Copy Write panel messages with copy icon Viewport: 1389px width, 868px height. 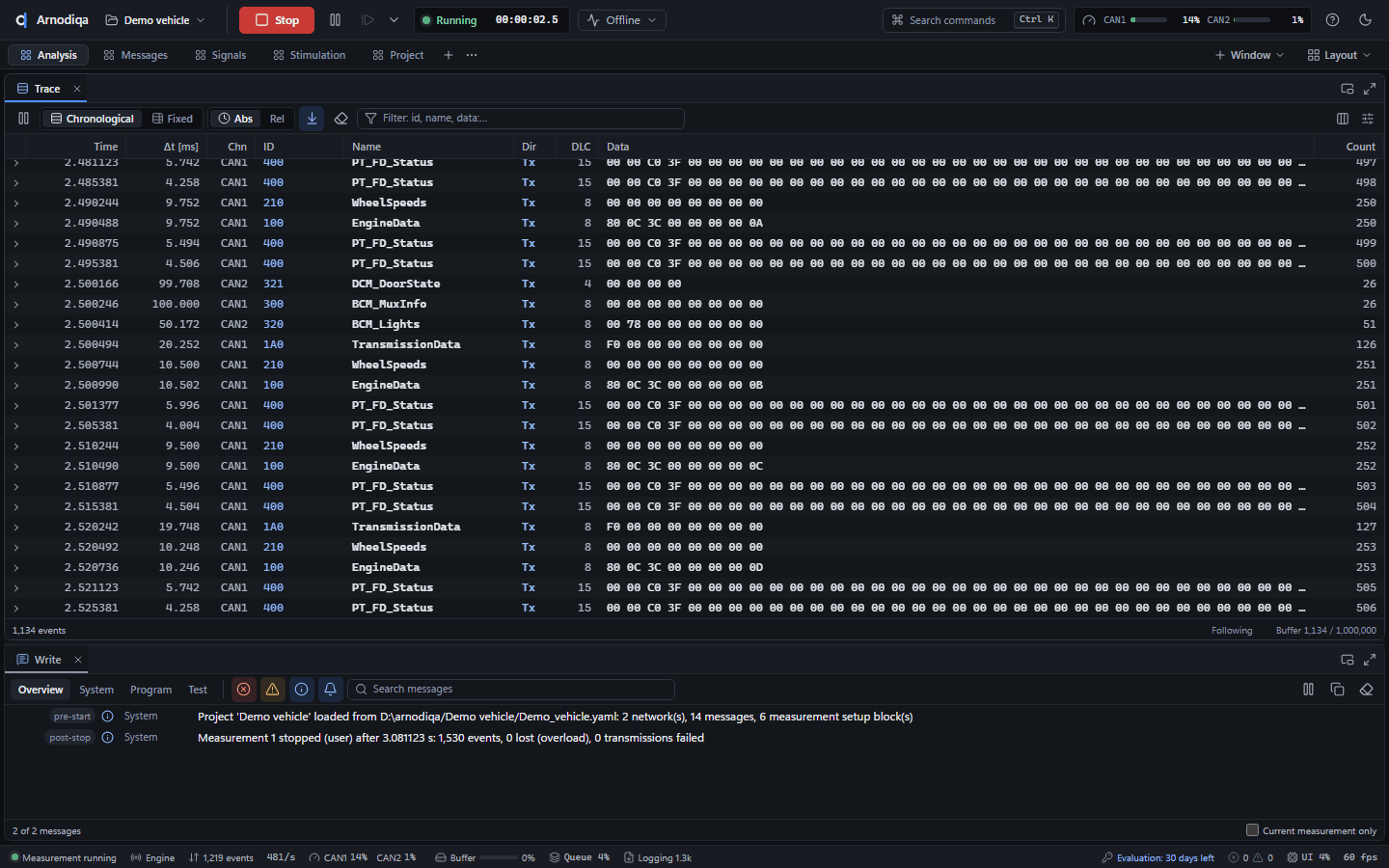click(x=1337, y=690)
